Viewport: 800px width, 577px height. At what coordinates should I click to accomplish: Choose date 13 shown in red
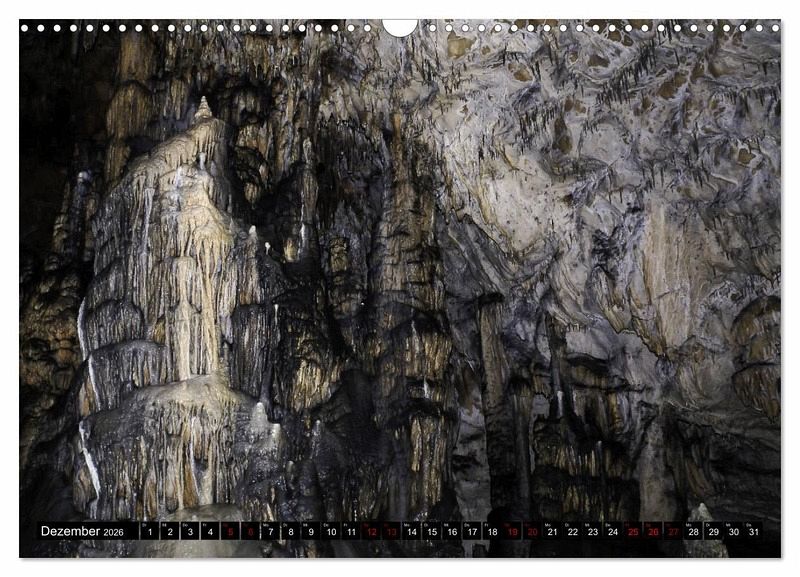pos(391,532)
